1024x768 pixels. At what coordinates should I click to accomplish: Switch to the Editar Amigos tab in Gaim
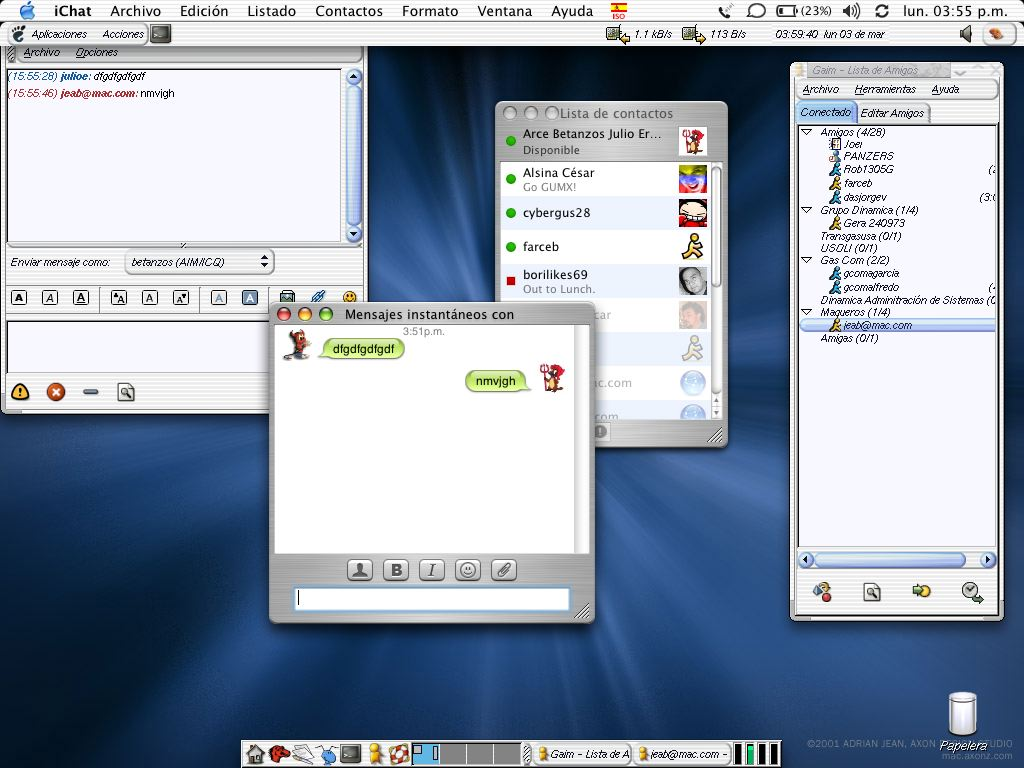click(x=892, y=113)
